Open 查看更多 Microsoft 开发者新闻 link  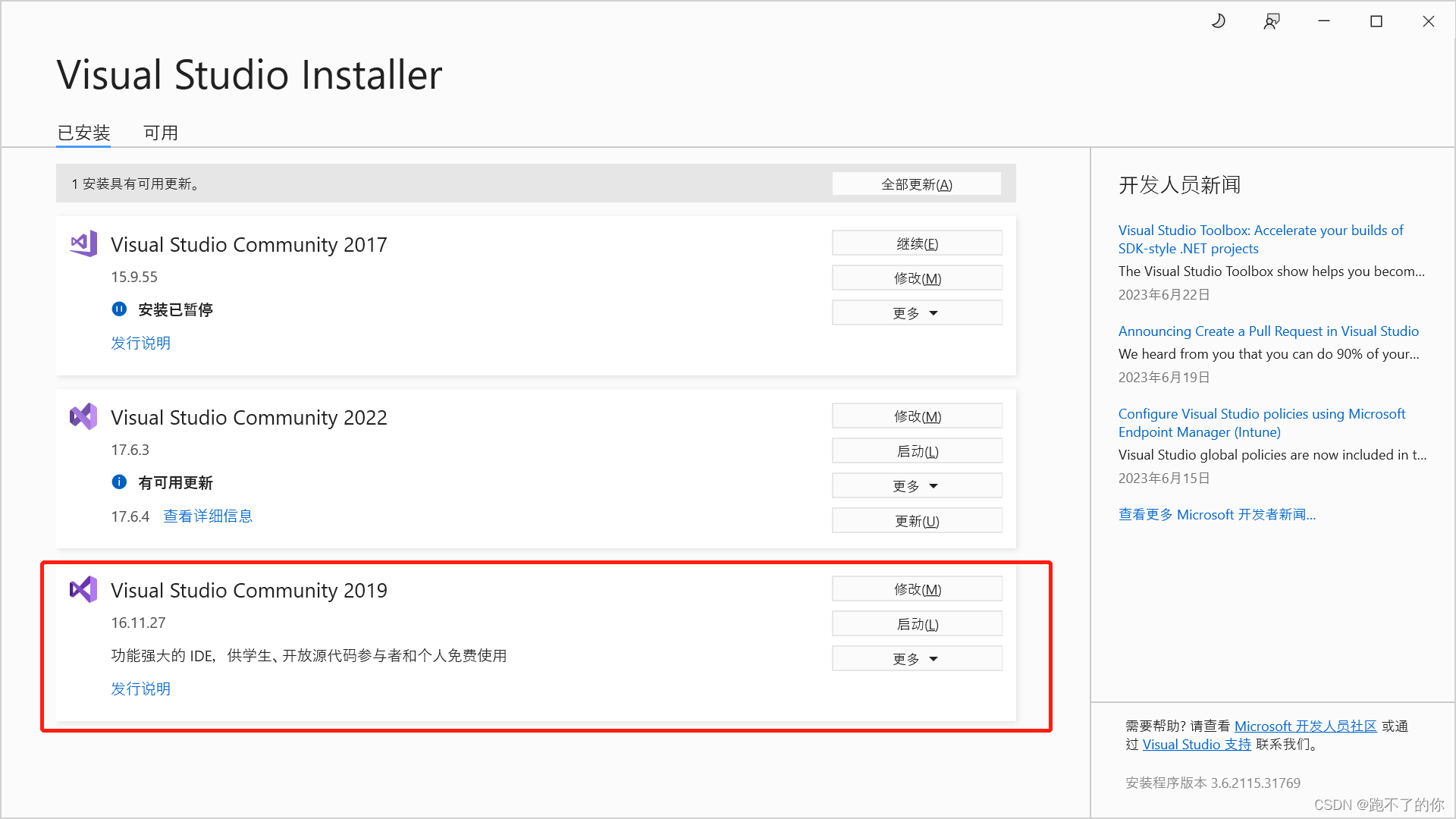tap(1216, 515)
